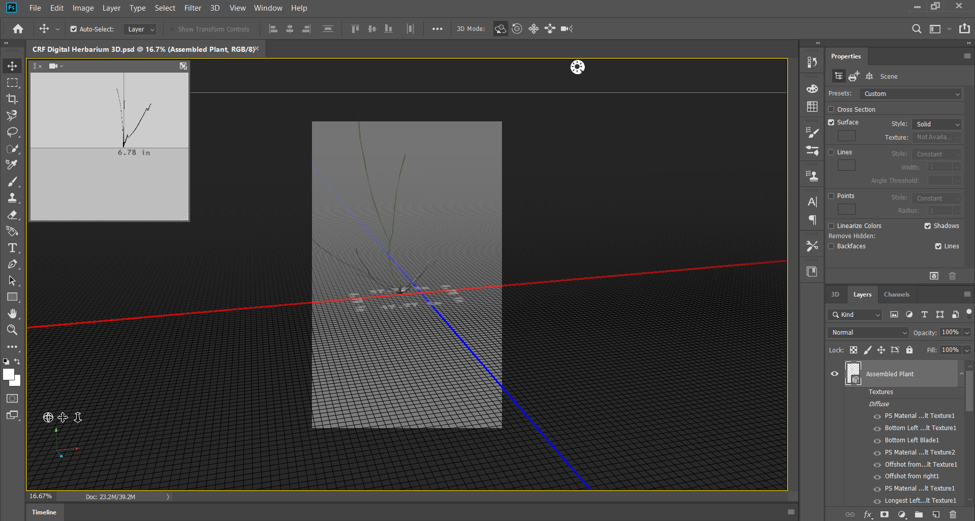The image size is (975, 521).
Task: Select the Roll 3D object mode icon
Action: 517,29
